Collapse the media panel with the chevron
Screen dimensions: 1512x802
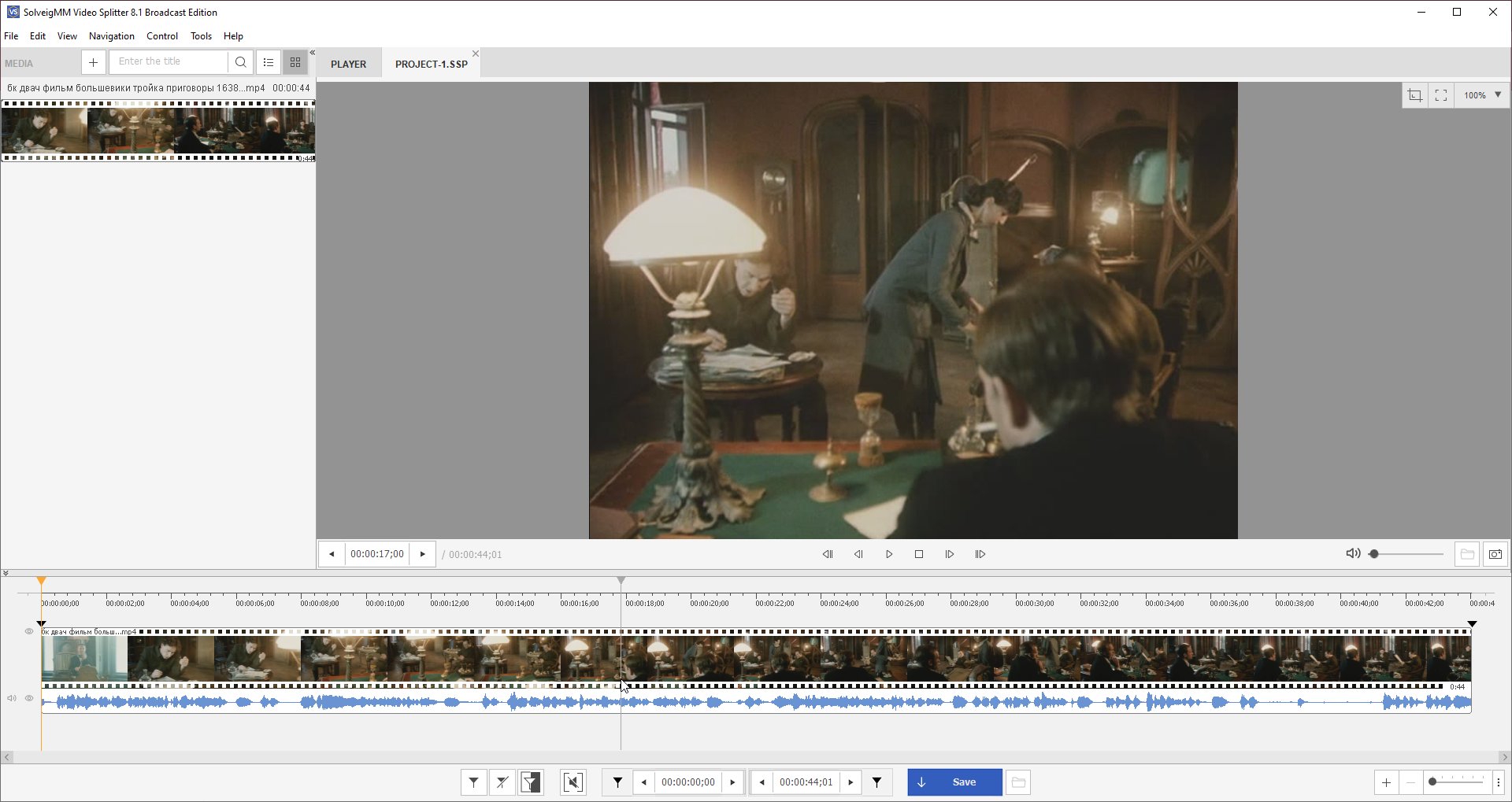pyautogui.click(x=313, y=53)
